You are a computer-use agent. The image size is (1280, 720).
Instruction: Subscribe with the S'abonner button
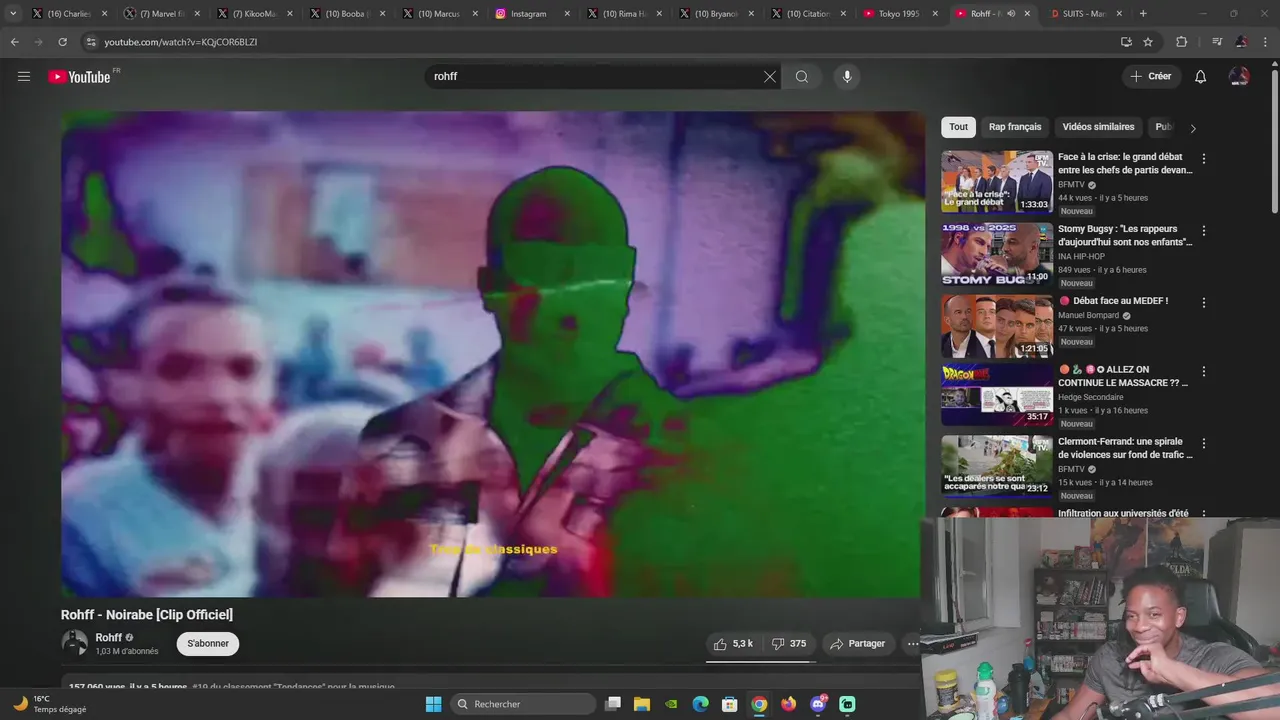pos(208,644)
